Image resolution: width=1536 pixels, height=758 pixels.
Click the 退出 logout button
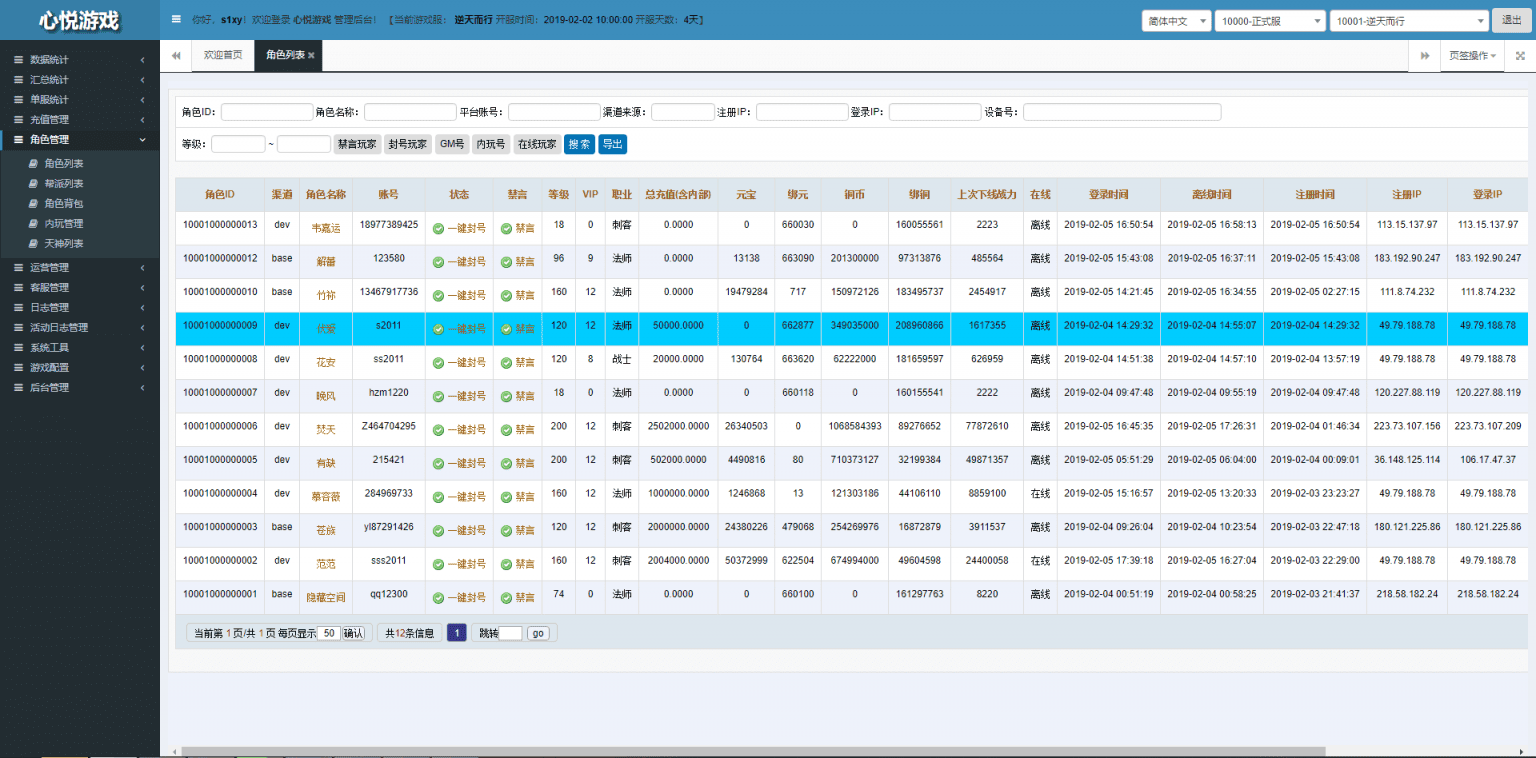(1511, 21)
